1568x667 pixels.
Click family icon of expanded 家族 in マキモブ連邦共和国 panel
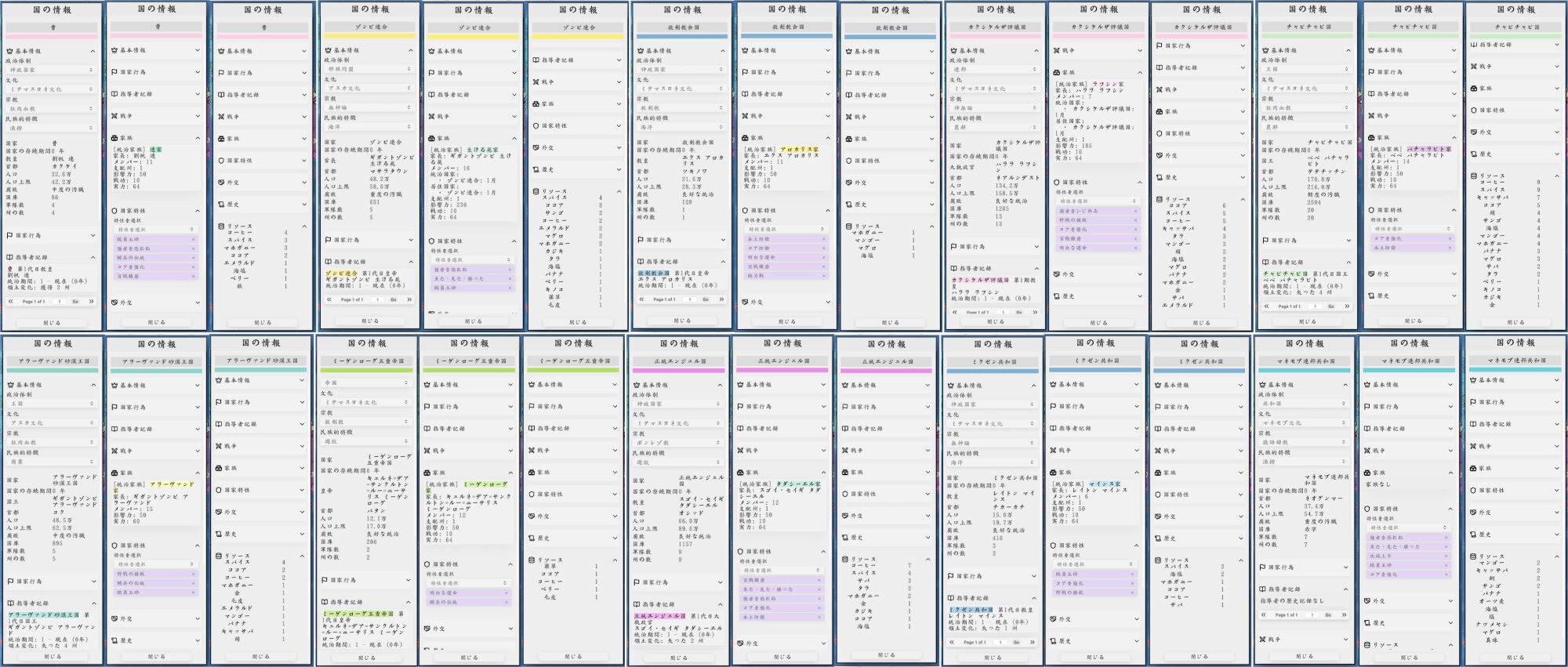coord(1369,473)
